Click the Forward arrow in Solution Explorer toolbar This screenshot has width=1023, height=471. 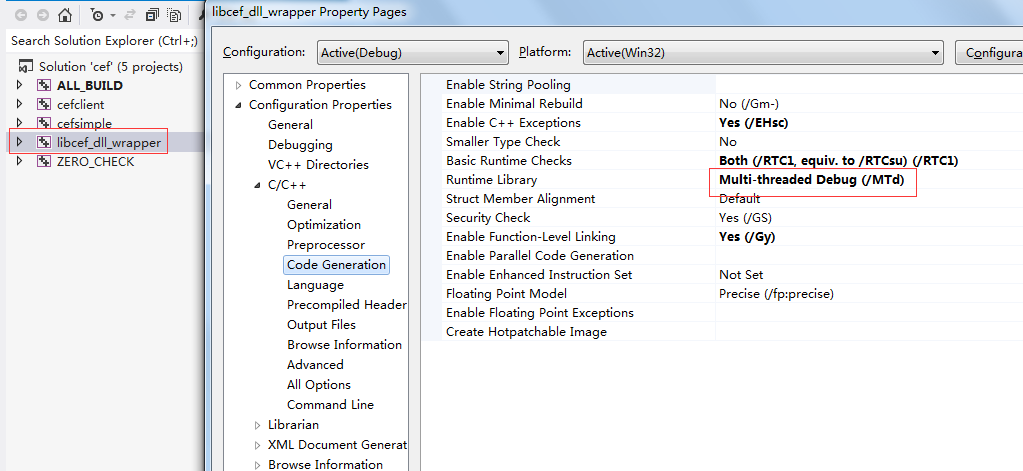click(x=42, y=14)
